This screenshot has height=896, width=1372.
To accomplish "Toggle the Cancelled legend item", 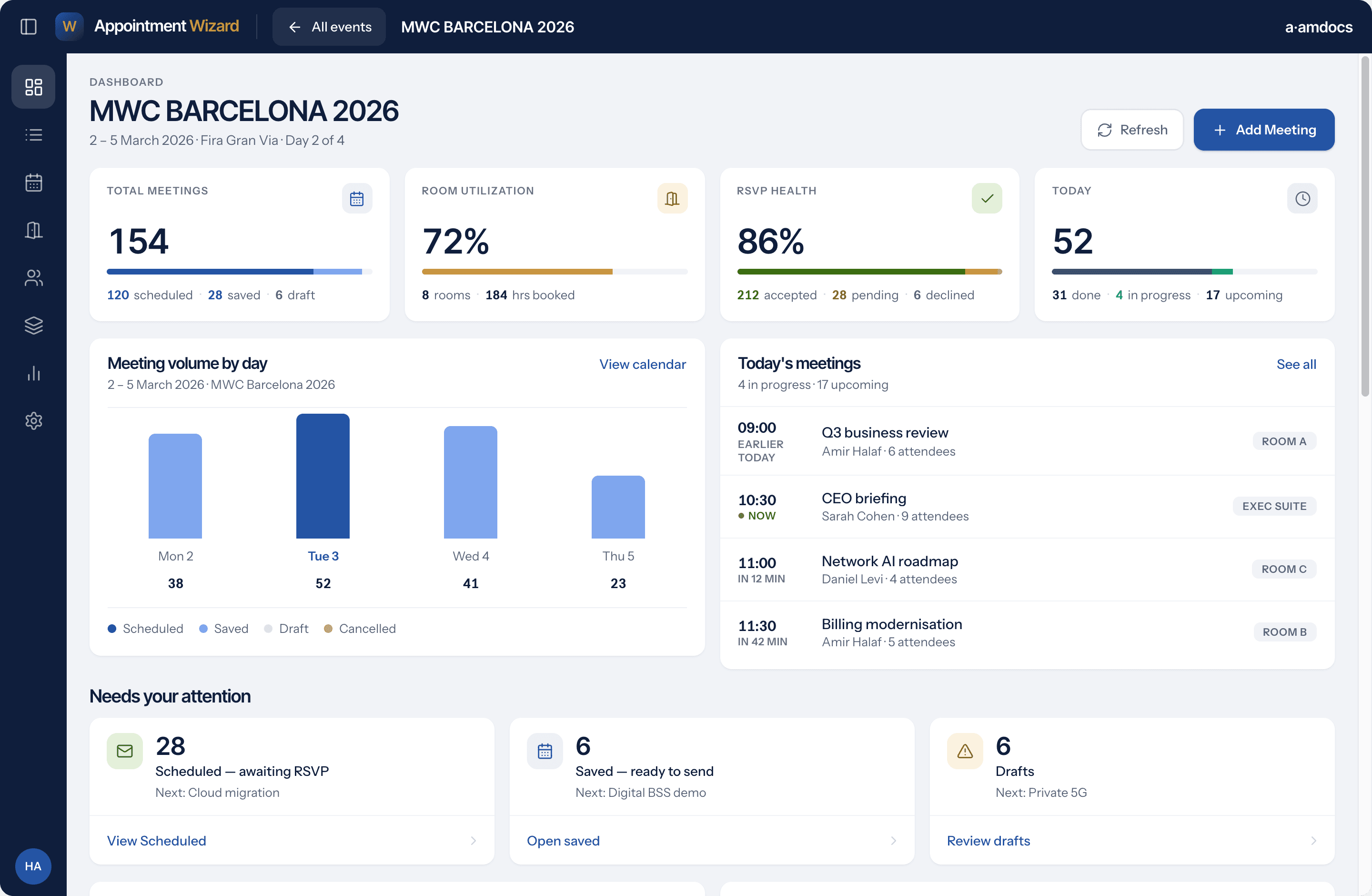I will pos(360,629).
